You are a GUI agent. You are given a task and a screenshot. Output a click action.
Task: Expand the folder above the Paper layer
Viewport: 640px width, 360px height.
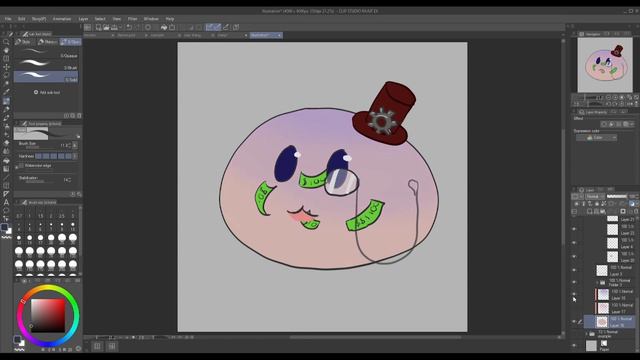tap(587, 334)
